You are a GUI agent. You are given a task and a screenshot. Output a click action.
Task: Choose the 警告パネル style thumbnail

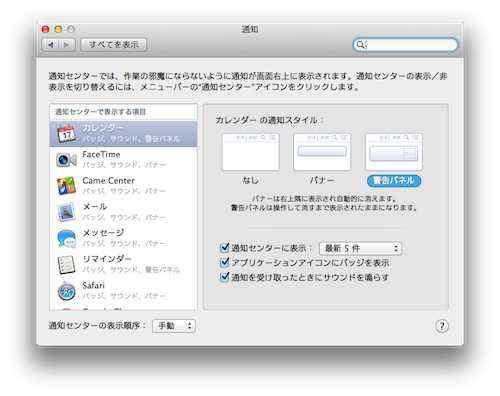[x=394, y=152]
